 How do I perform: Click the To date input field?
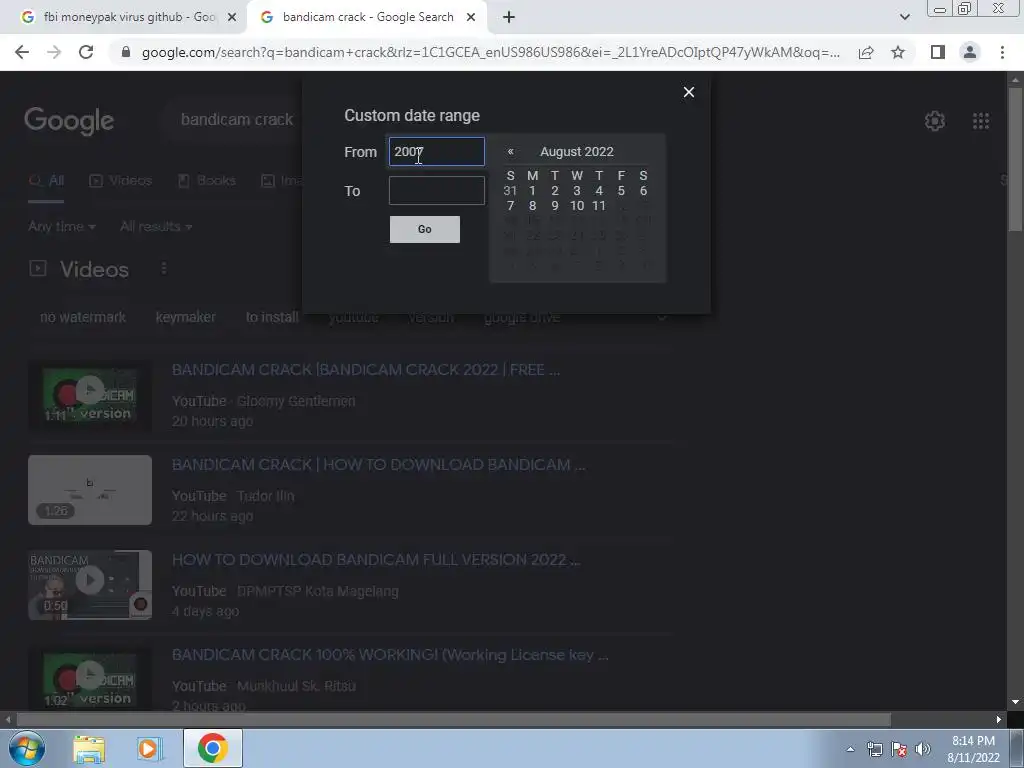pos(436,191)
